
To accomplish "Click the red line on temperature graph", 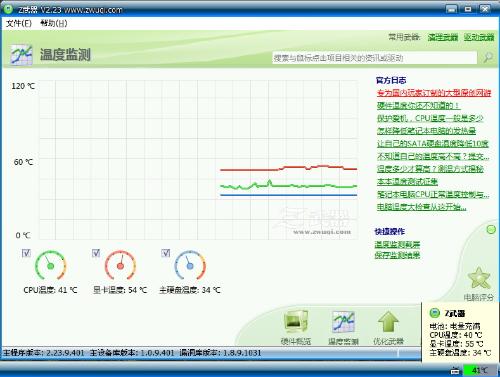I will tap(289, 168).
